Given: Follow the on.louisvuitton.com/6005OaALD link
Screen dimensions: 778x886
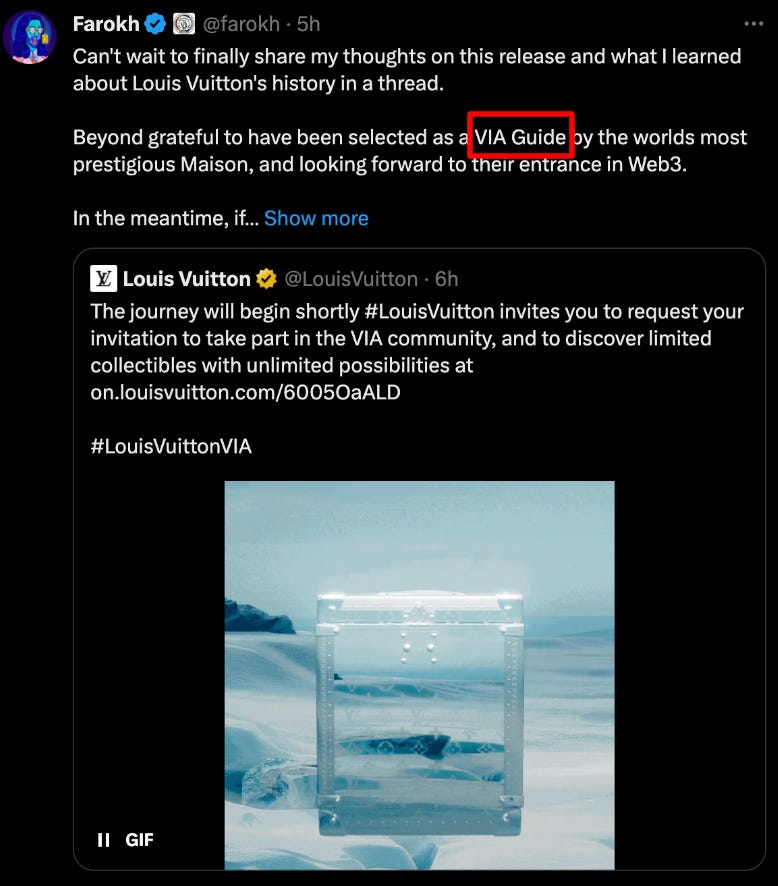Looking at the screenshot, I should coord(245,392).
